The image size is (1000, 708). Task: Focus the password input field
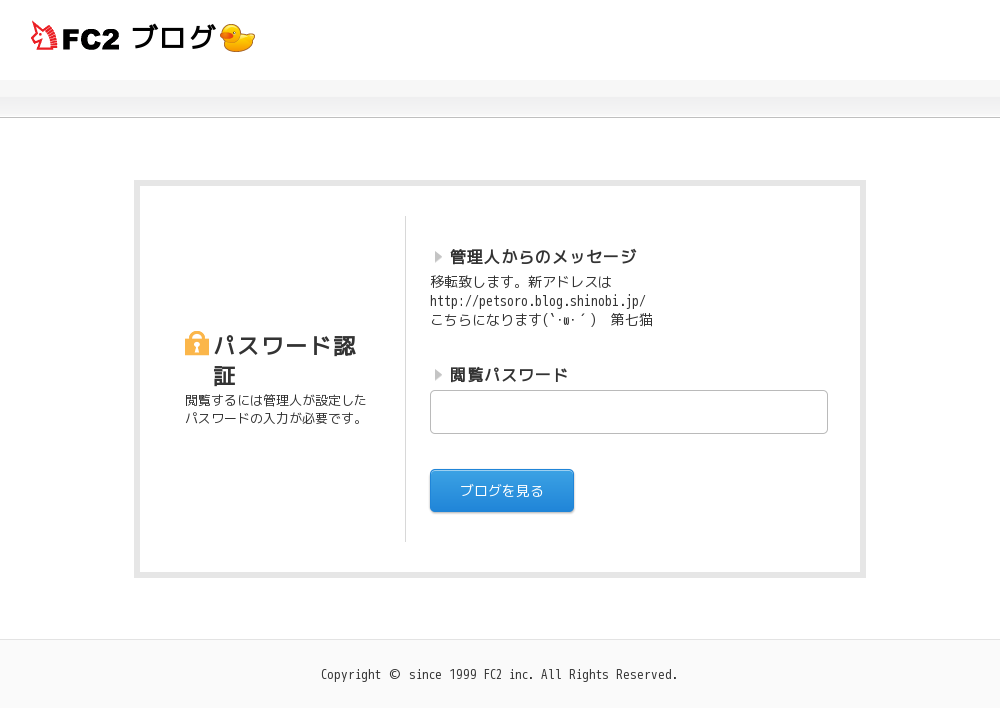pos(628,412)
